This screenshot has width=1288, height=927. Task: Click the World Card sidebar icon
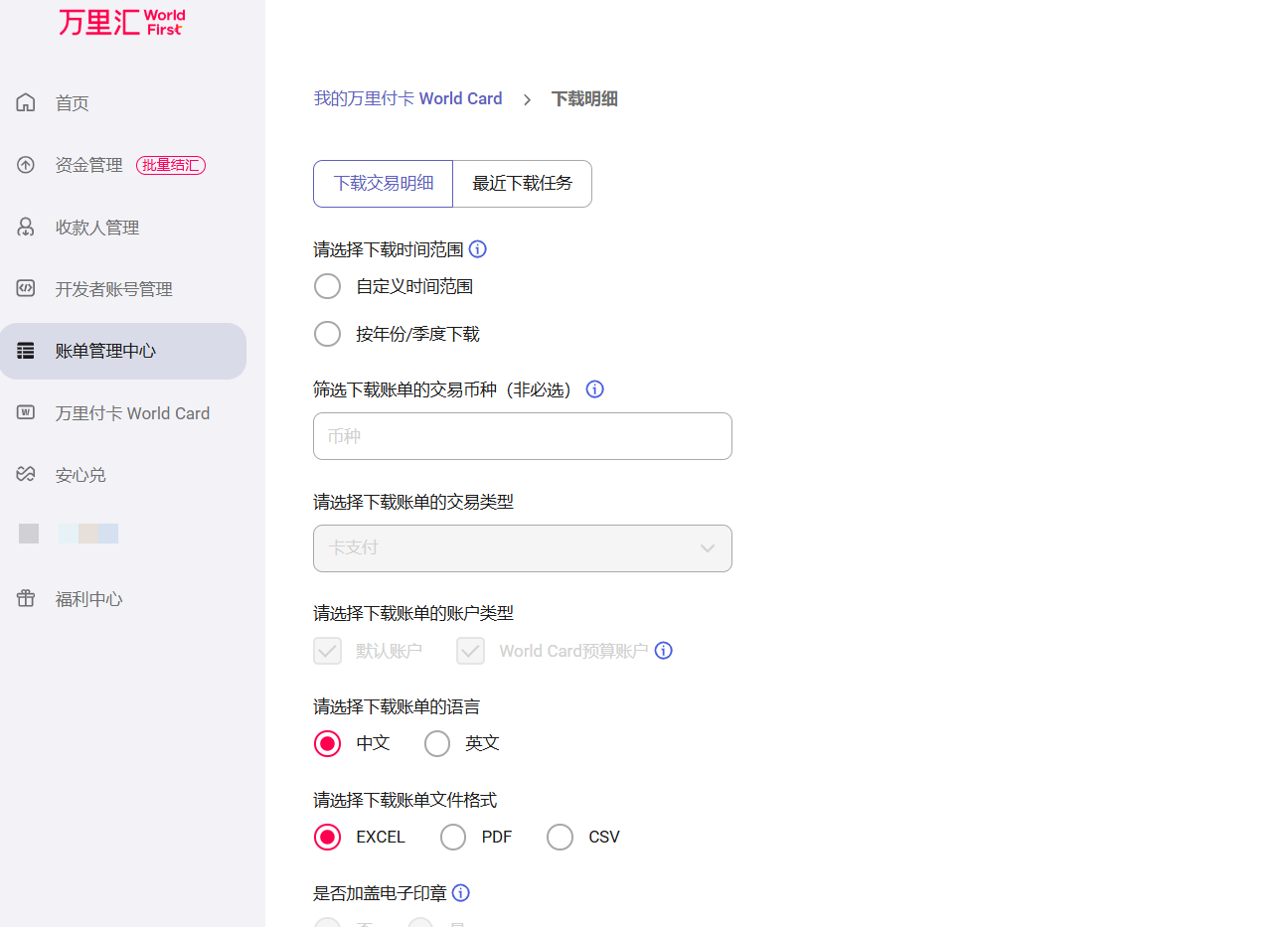(x=26, y=412)
